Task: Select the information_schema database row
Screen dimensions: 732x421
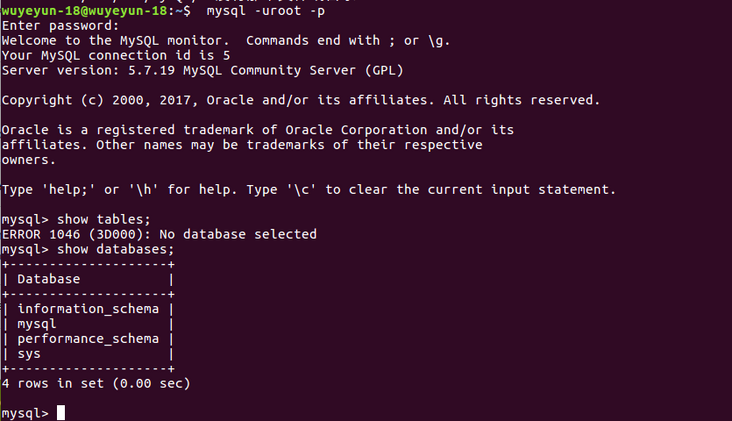Action: click(x=88, y=309)
